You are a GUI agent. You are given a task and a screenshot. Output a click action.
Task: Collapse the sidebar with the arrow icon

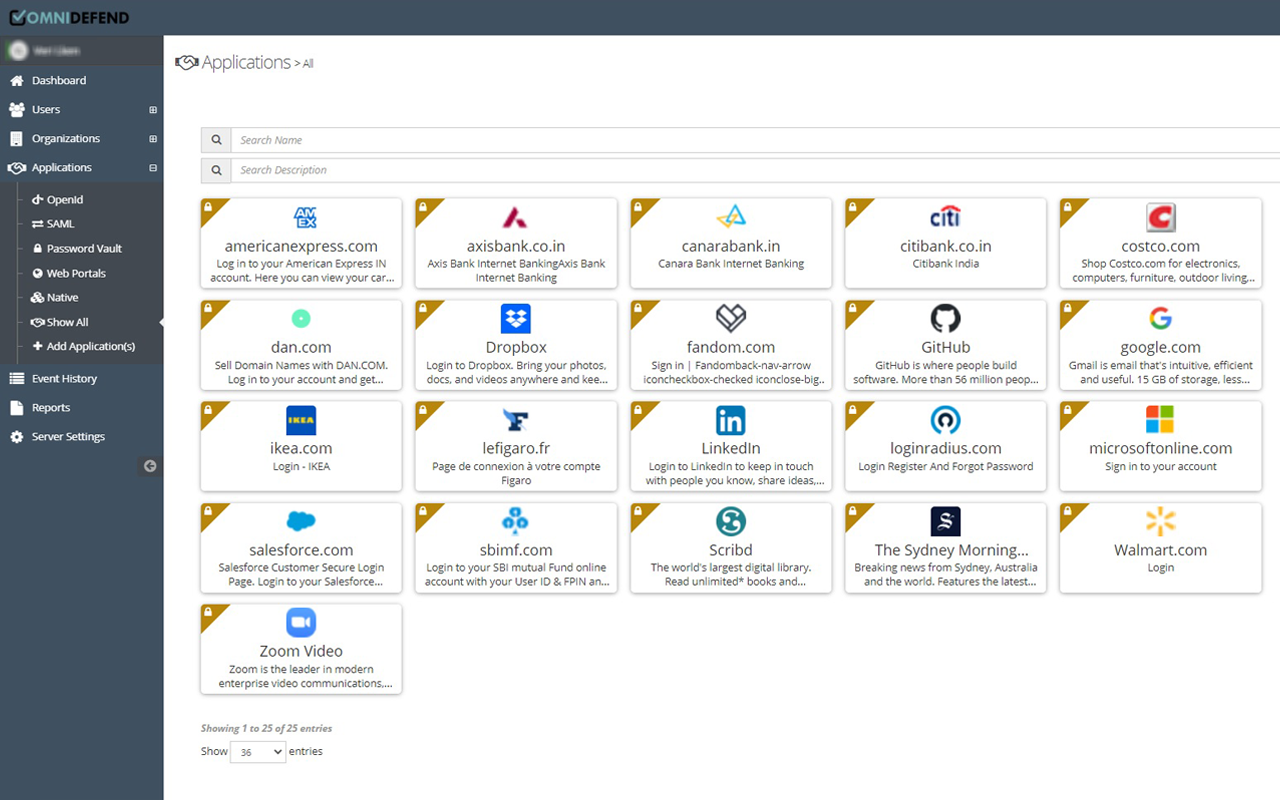[x=150, y=466]
